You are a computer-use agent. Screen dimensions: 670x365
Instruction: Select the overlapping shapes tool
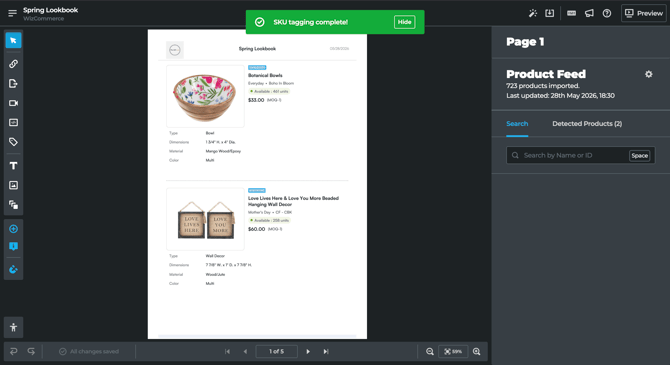13,205
